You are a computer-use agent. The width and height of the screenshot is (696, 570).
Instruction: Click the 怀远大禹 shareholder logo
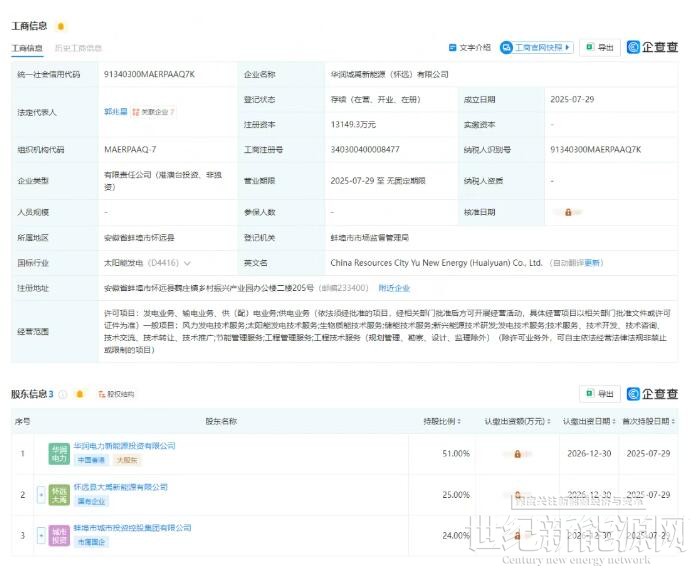click(x=59, y=495)
